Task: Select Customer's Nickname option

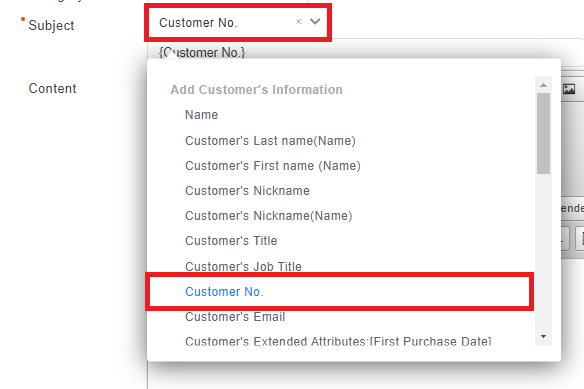Action: pos(247,191)
